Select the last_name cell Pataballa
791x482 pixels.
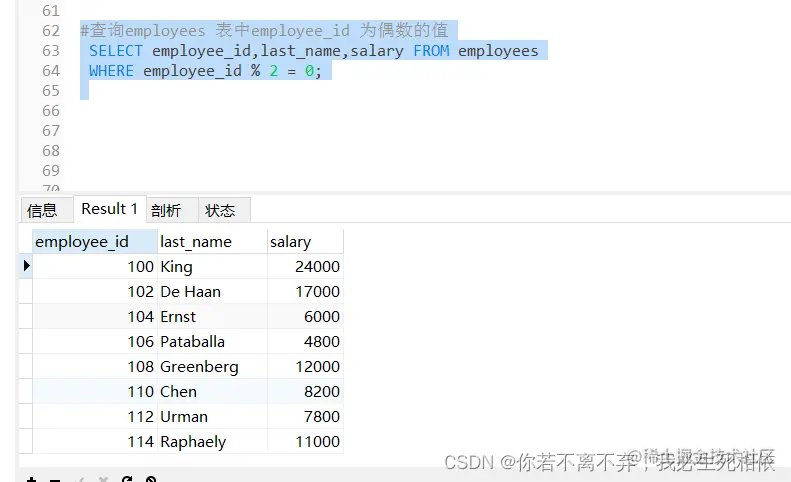(212, 341)
